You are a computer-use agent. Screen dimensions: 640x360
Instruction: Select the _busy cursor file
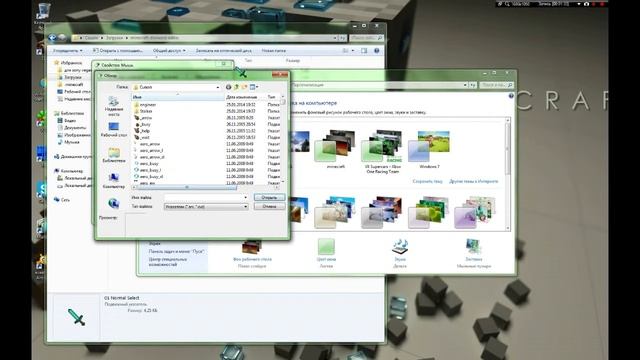(x=142, y=124)
